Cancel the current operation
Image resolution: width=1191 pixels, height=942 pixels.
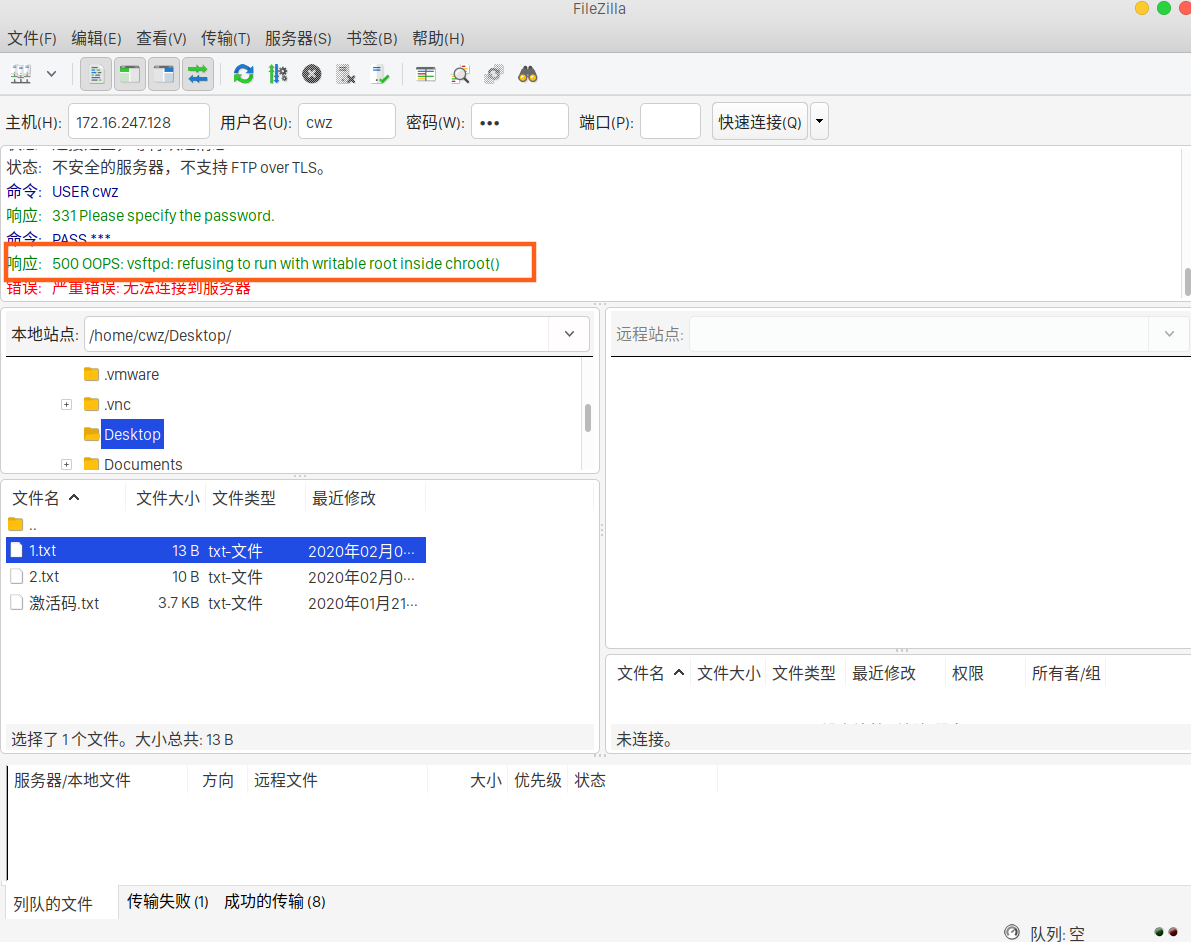click(311, 74)
